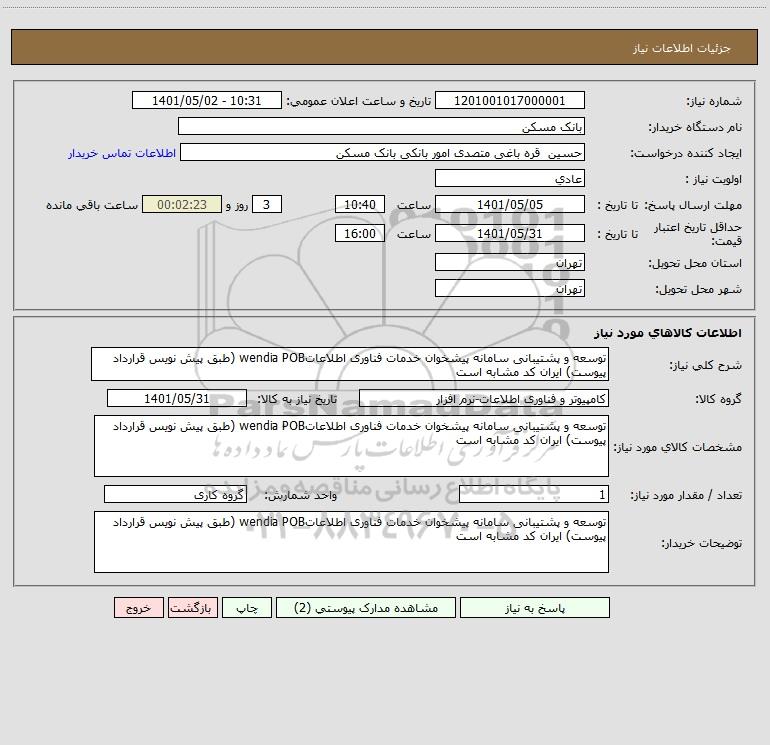Click the واحد شمارش label
This screenshot has height=745, width=770.
[301, 495]
